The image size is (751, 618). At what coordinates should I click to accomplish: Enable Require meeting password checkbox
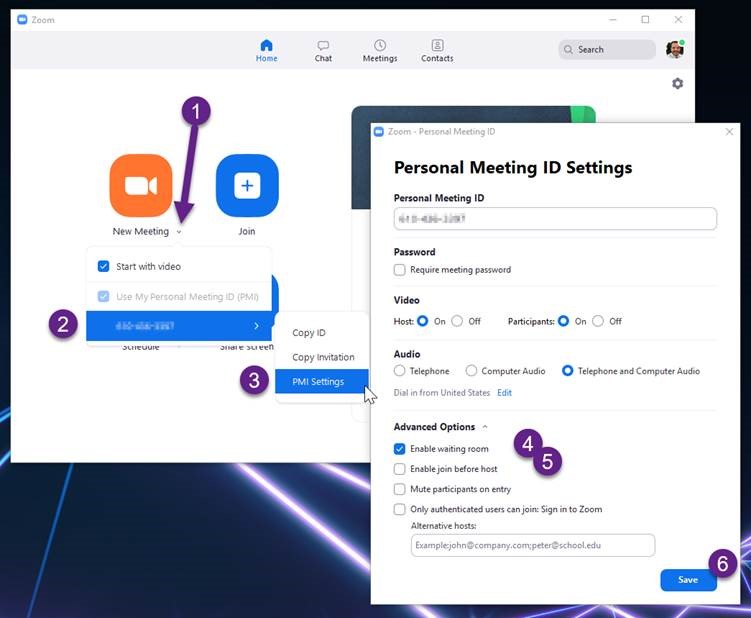click(399, 270)
